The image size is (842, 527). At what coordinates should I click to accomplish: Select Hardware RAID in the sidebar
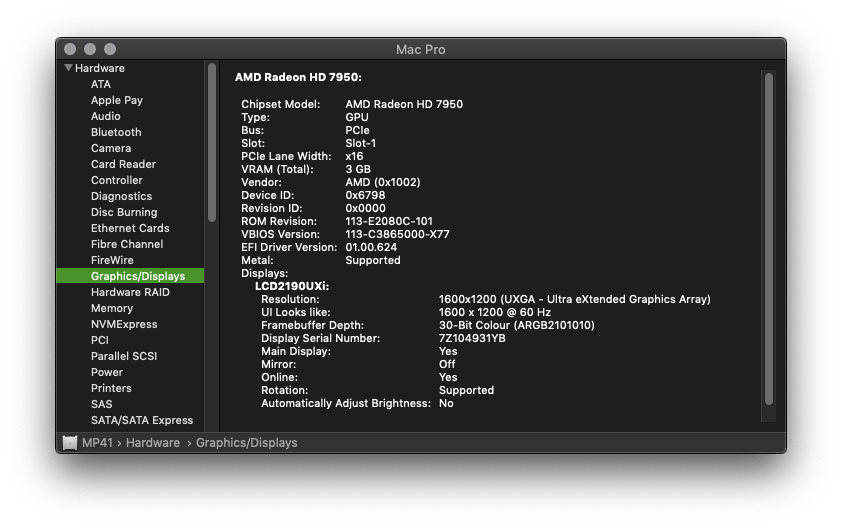coord(130,292)
